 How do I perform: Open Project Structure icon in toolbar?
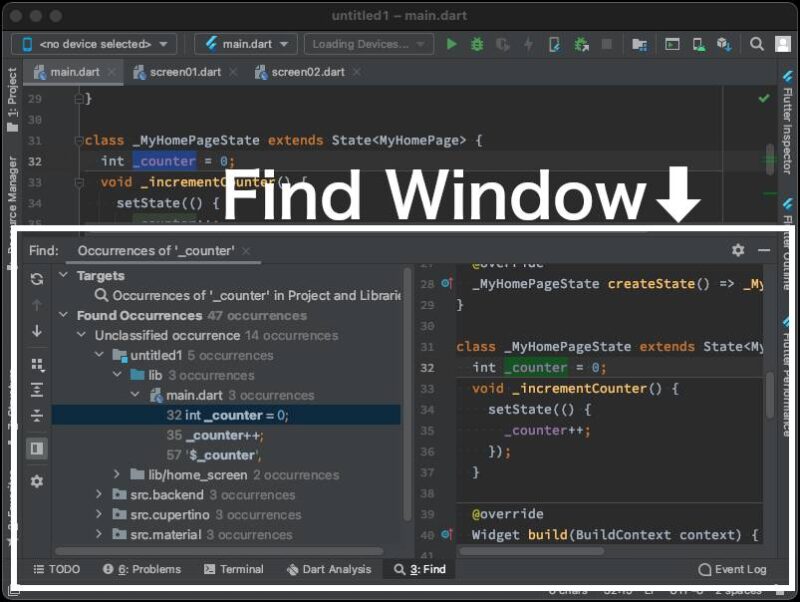pos(639,44)
